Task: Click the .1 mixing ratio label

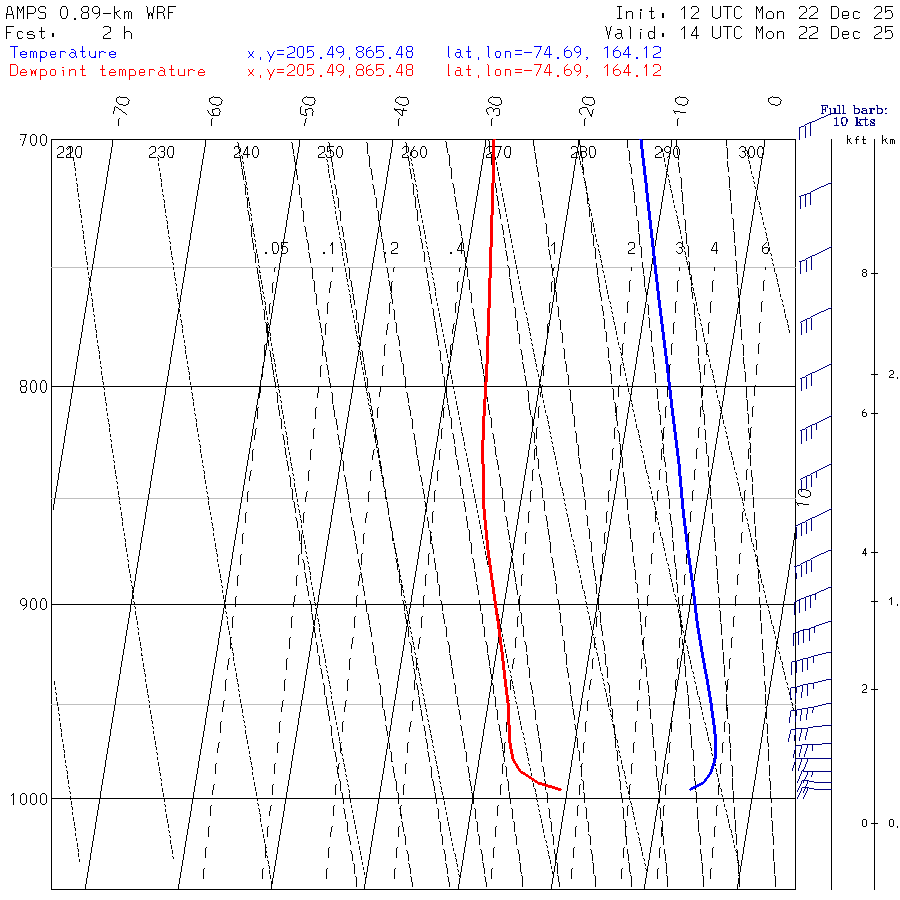Action: pos(328,249)
